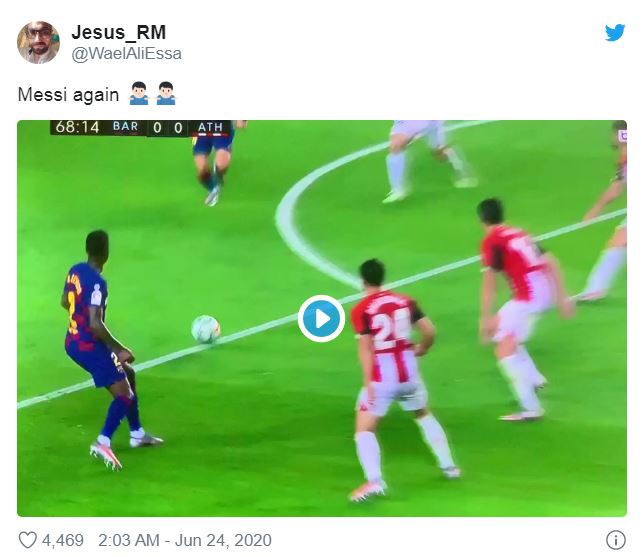This screenshot has height=557, width=642.
Task: Click the ATH team label in the scoreboard
Action: 210,127
